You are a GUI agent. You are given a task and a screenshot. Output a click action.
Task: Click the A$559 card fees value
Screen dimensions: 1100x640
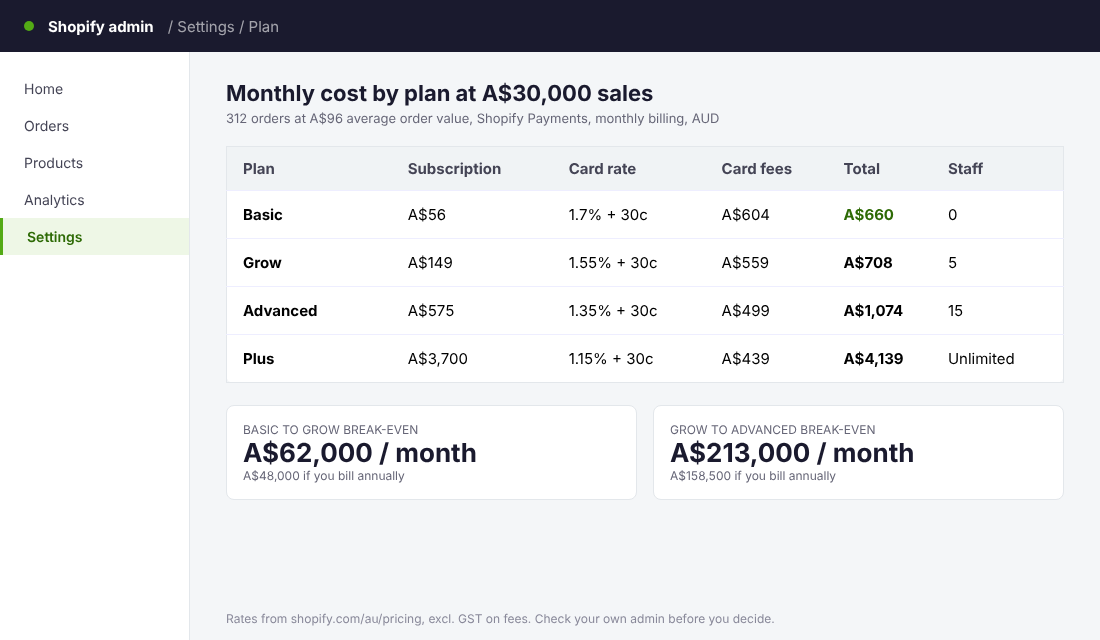coord(745,262)
